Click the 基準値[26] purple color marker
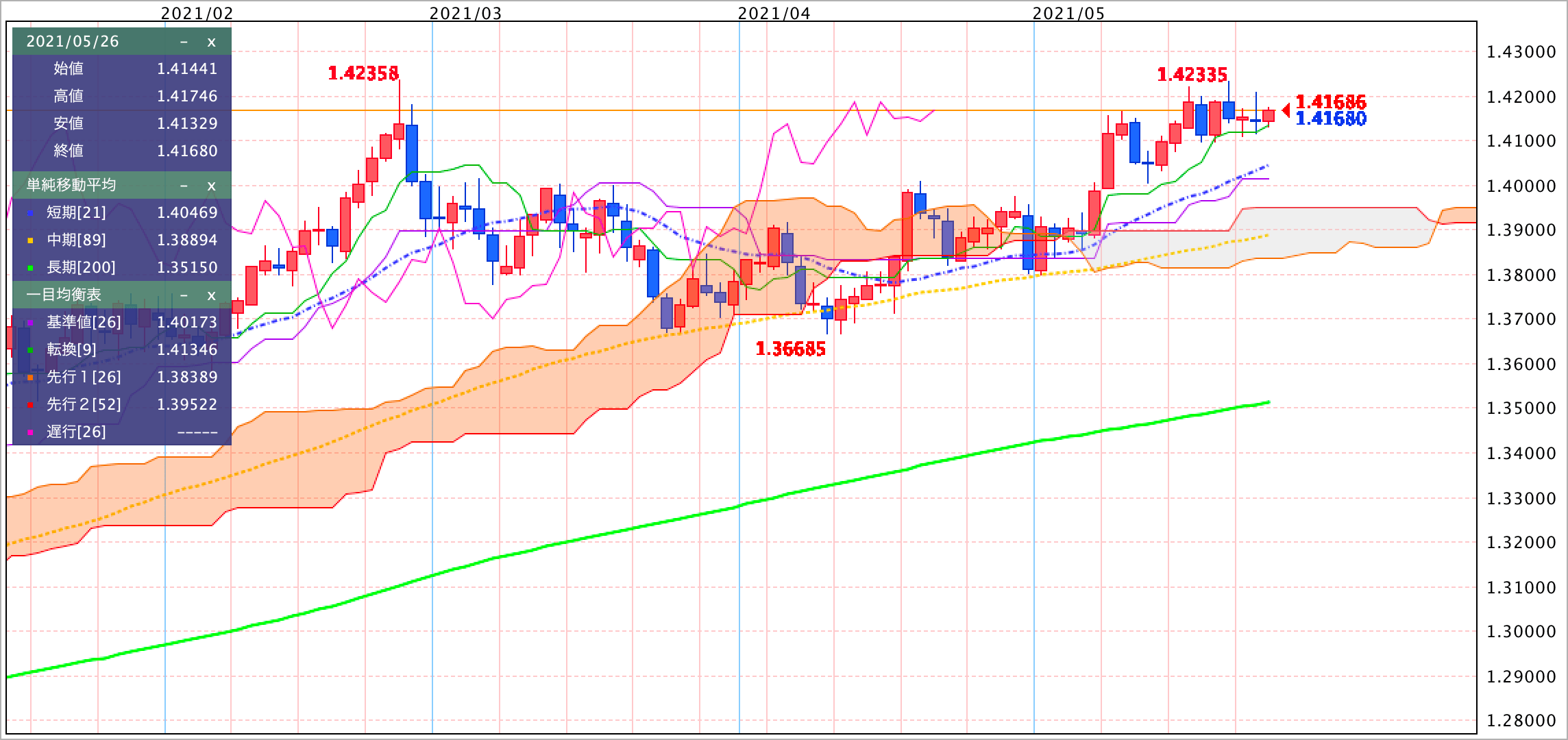 (x=30, y=323)
